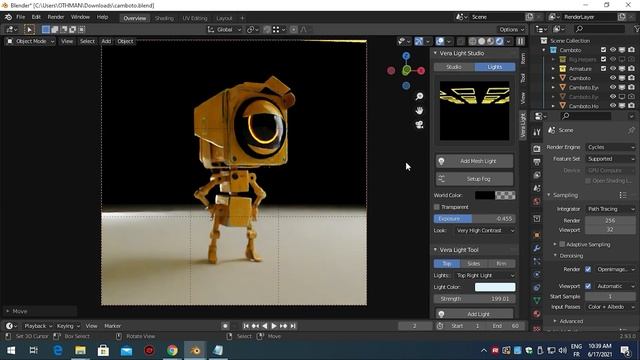640x360 pixels.
Task: Open Lights Top Right Light dropdown
Action: pos(485,276)
